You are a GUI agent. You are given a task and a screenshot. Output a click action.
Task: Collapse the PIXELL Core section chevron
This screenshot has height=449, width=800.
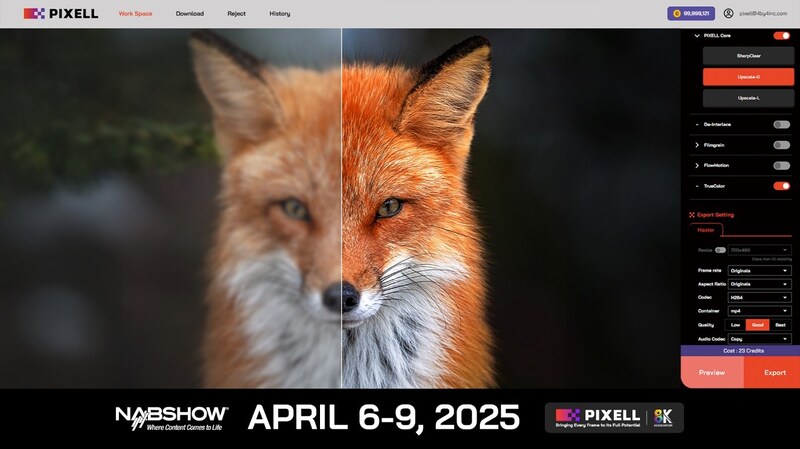[696, 36]
